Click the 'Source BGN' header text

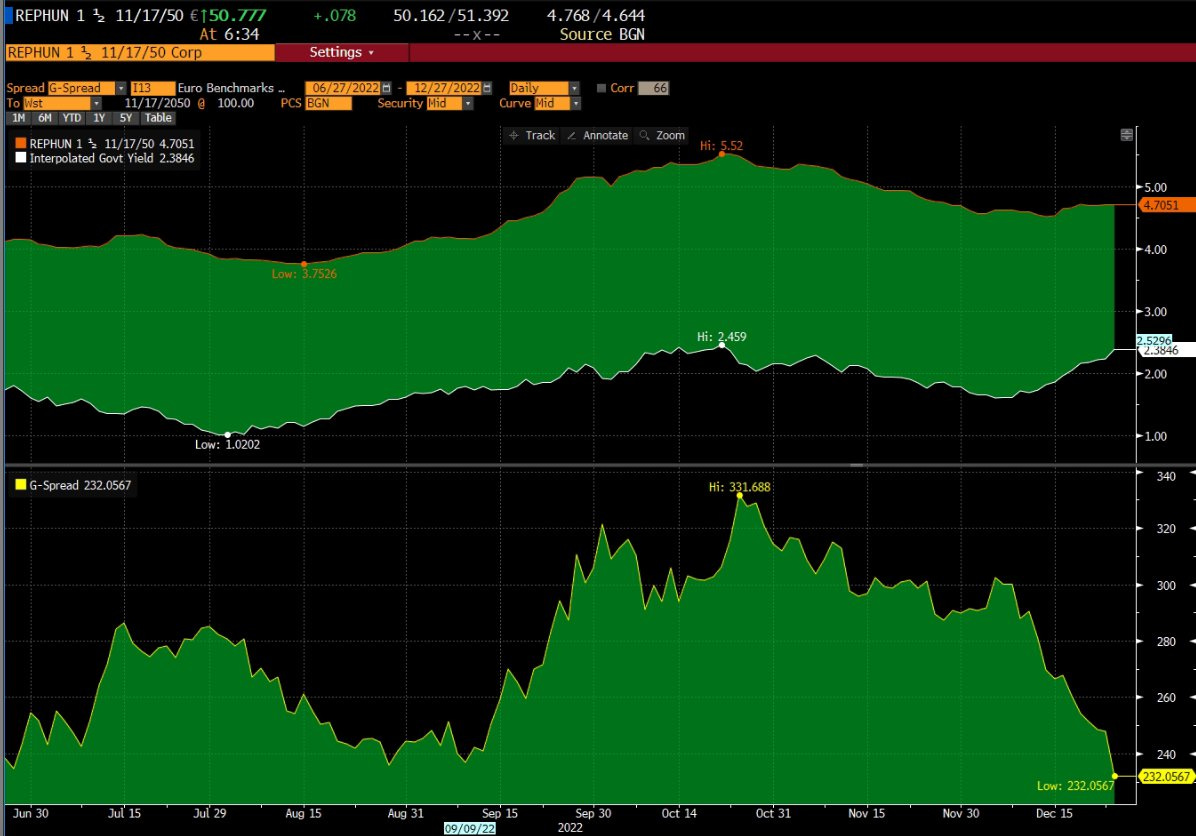pyautogui.click(x=602, y=34)
